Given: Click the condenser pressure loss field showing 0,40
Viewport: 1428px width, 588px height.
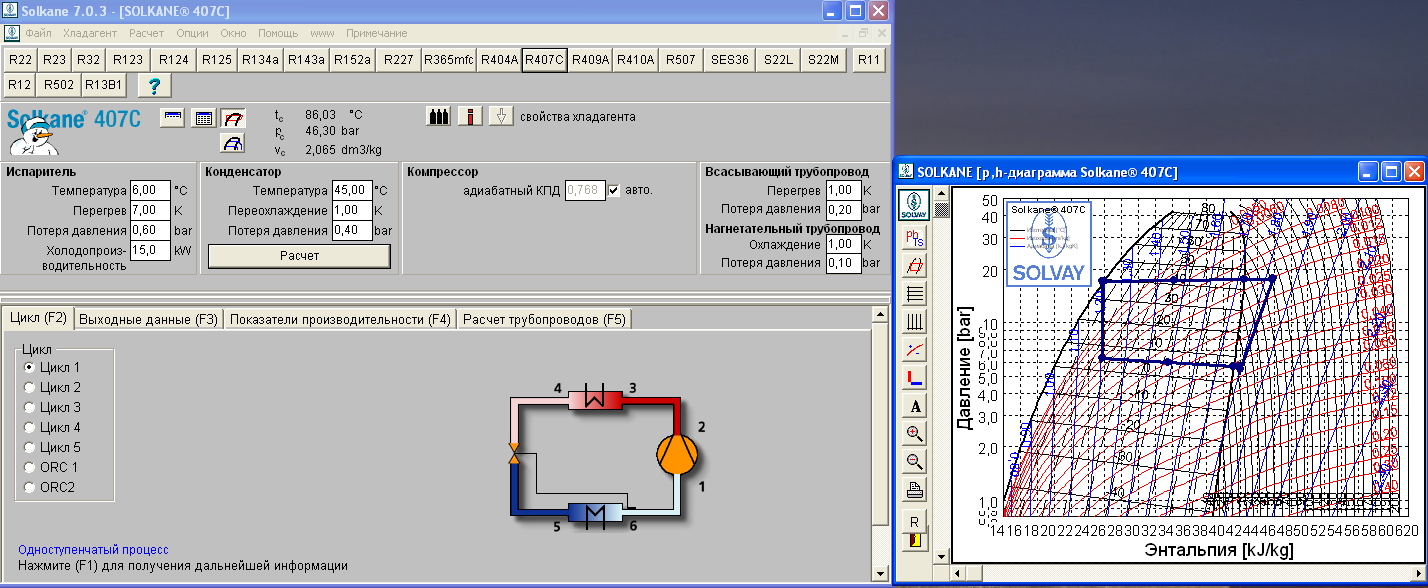Looking at the screenshot, I should [x=352, y=230].
